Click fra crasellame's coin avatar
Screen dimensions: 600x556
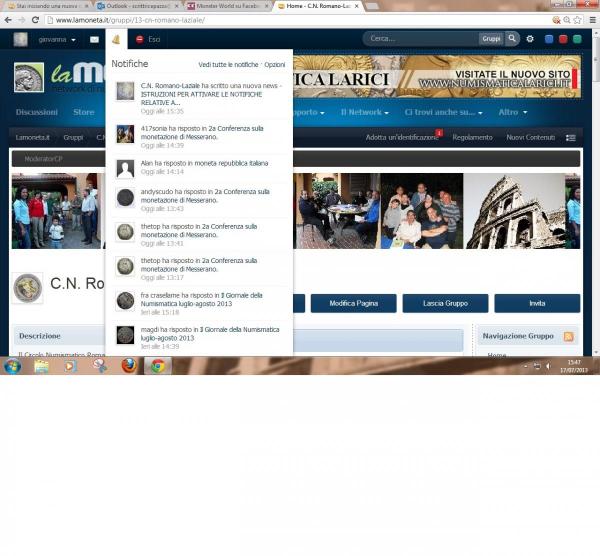coord(126,301)
